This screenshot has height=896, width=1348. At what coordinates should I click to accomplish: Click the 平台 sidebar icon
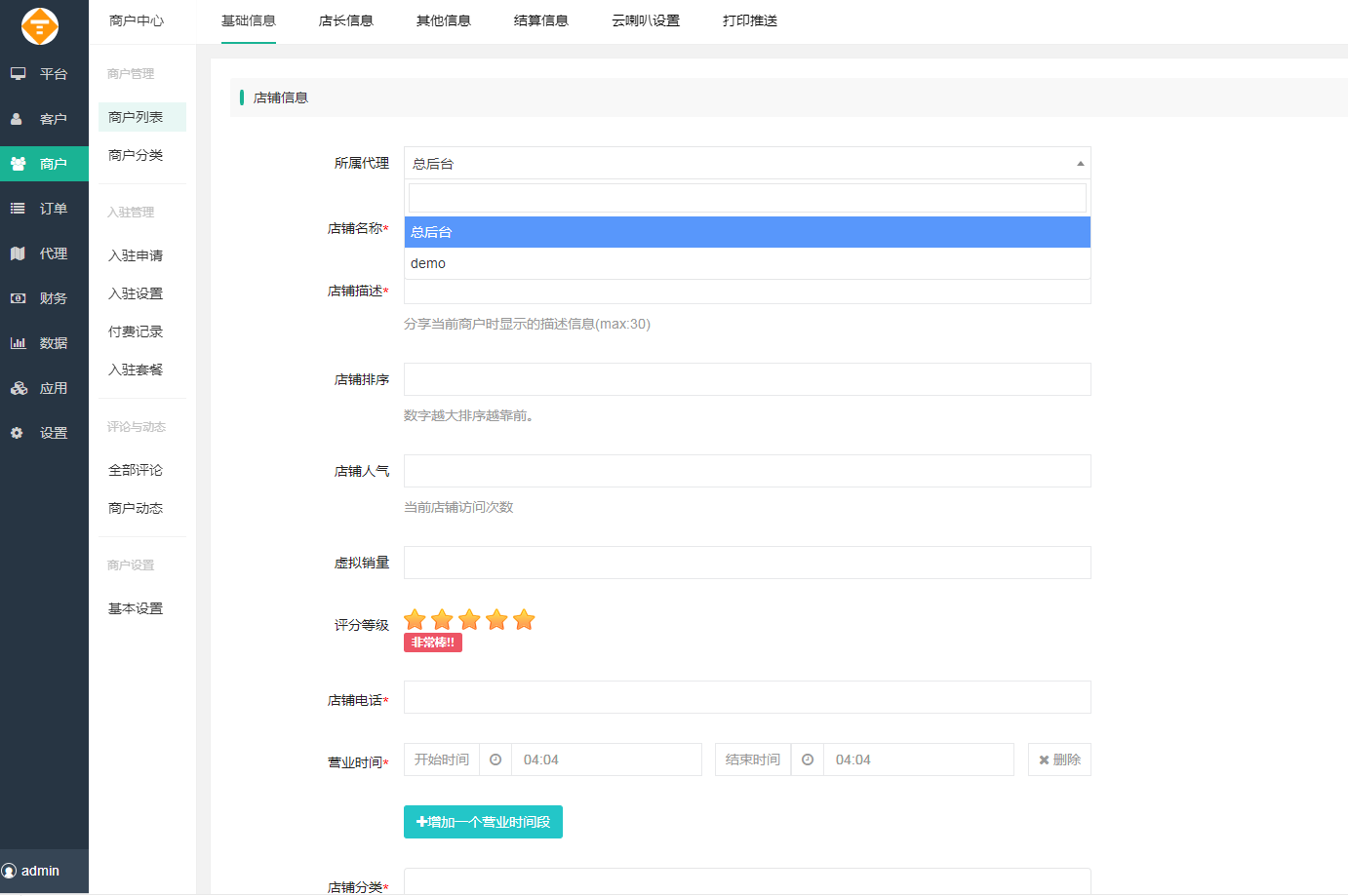pos(18,72)
